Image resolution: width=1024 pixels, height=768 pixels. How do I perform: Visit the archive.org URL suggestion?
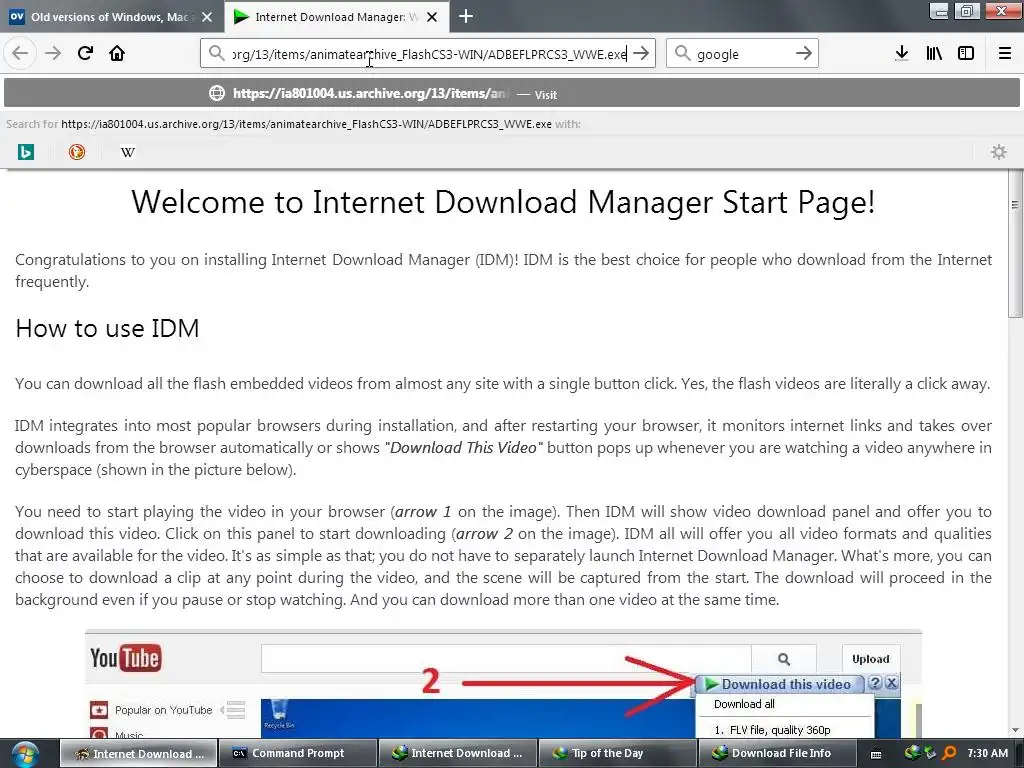pyautogui.click(x=511, y=93)
